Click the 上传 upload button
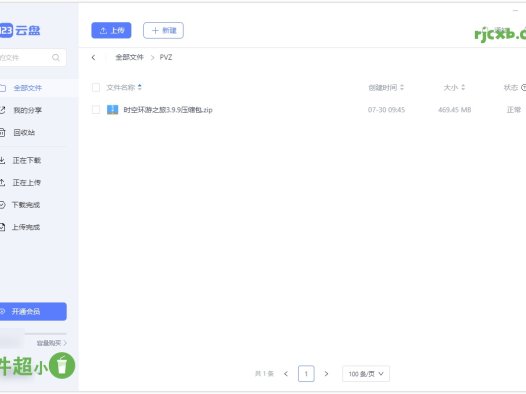The width and height of the screenshot is (526, 394). pos(111,31)
